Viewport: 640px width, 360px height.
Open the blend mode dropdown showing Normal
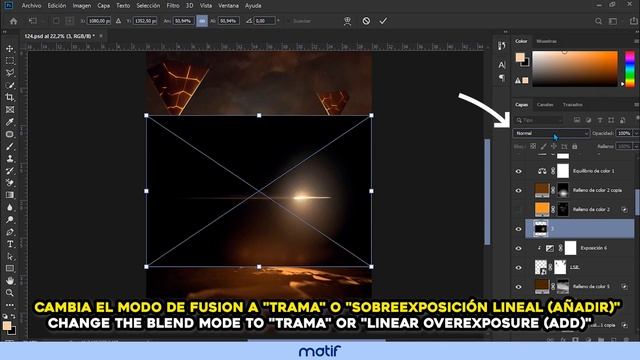coord(551,133)
